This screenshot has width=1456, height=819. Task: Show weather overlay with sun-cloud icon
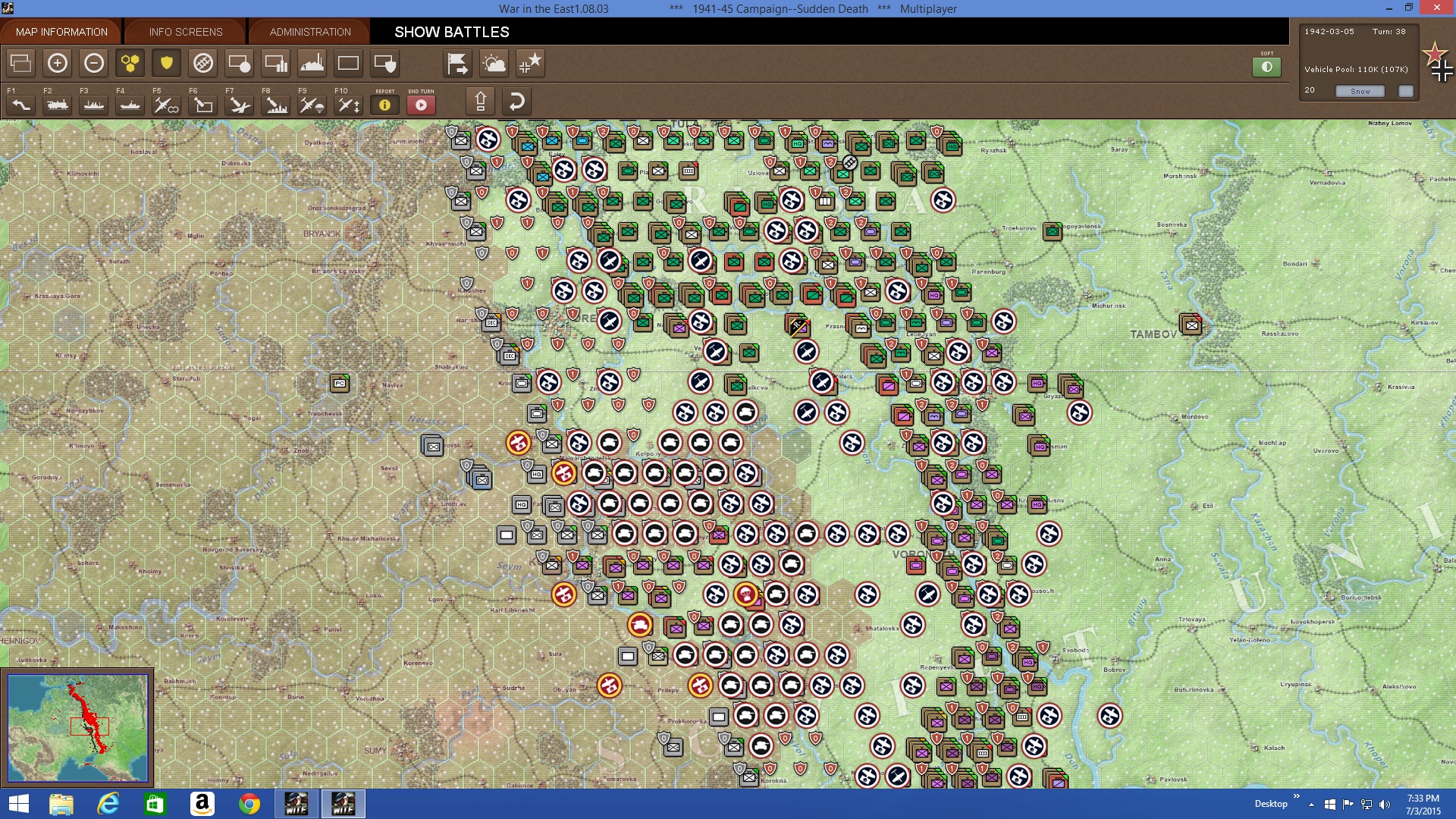[x=494, y=63]
